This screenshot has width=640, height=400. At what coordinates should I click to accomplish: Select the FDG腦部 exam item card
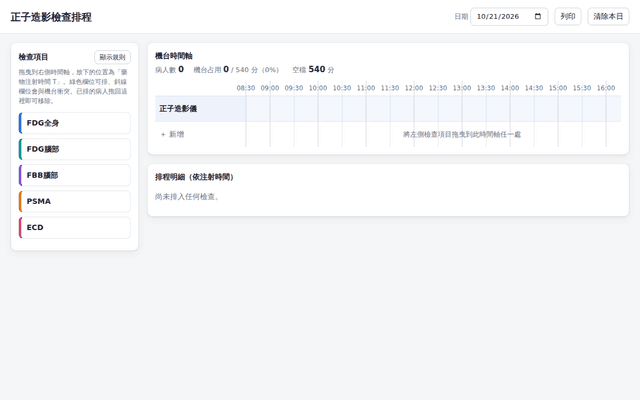[75, 149]
